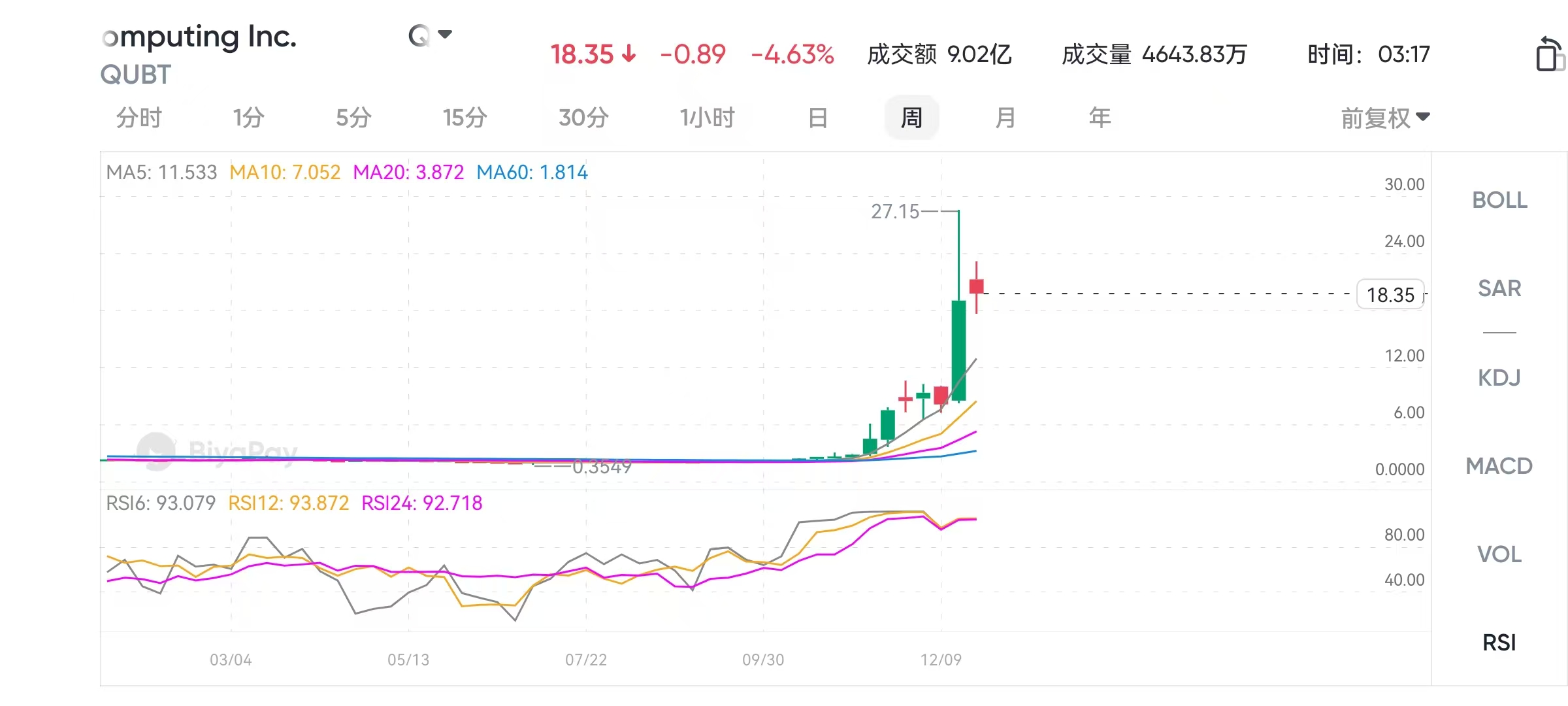
Task: Select the 1分 interval tab
Action: point(248,118)
